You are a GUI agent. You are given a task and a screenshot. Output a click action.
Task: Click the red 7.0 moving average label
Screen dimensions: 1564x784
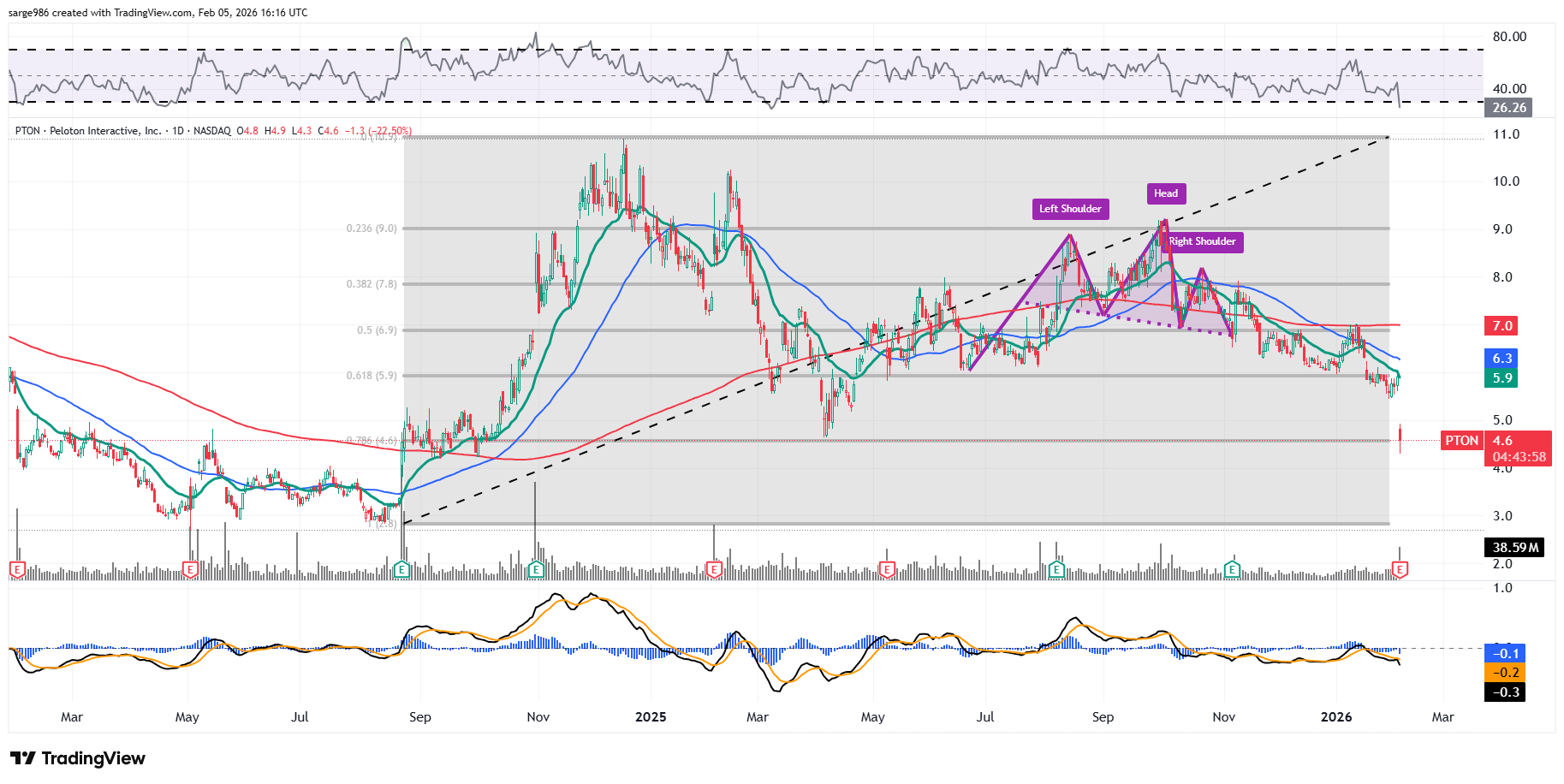point(1502,325)
